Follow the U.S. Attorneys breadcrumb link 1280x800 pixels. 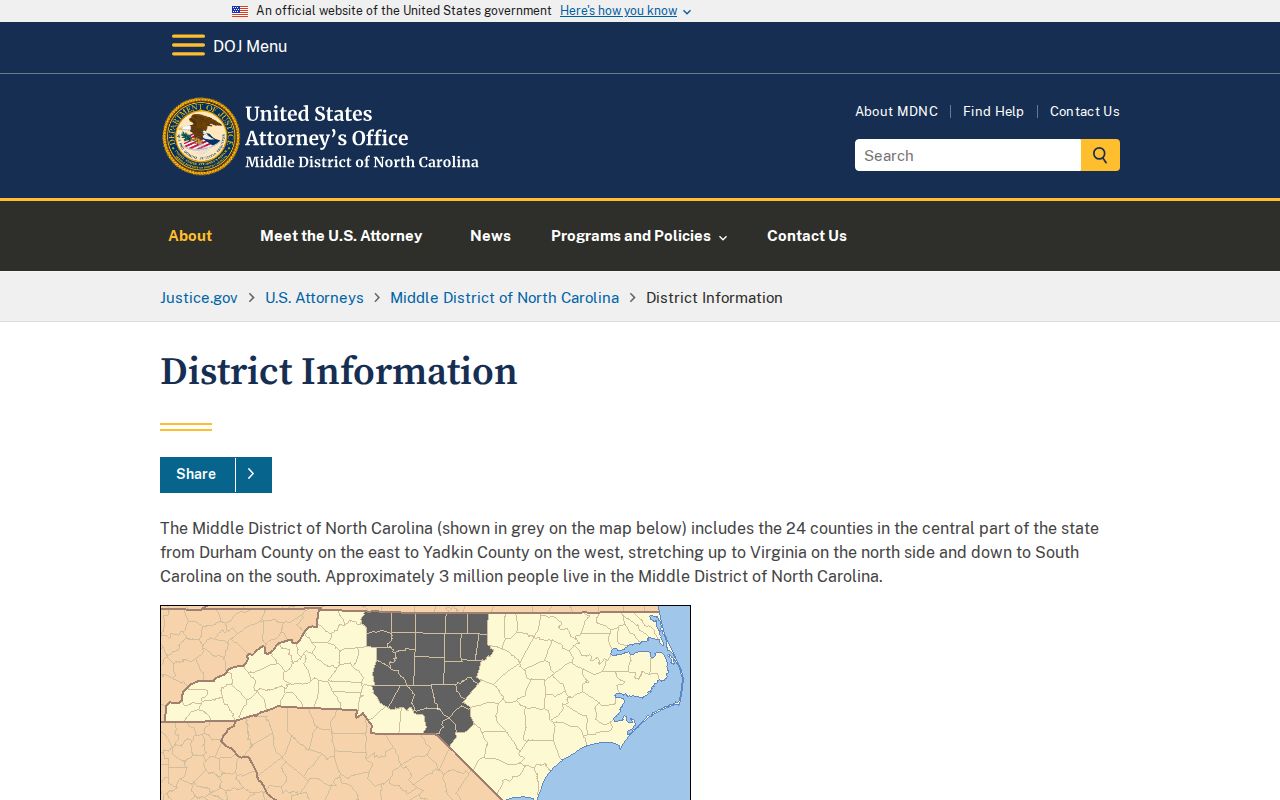tap(314, 297)
